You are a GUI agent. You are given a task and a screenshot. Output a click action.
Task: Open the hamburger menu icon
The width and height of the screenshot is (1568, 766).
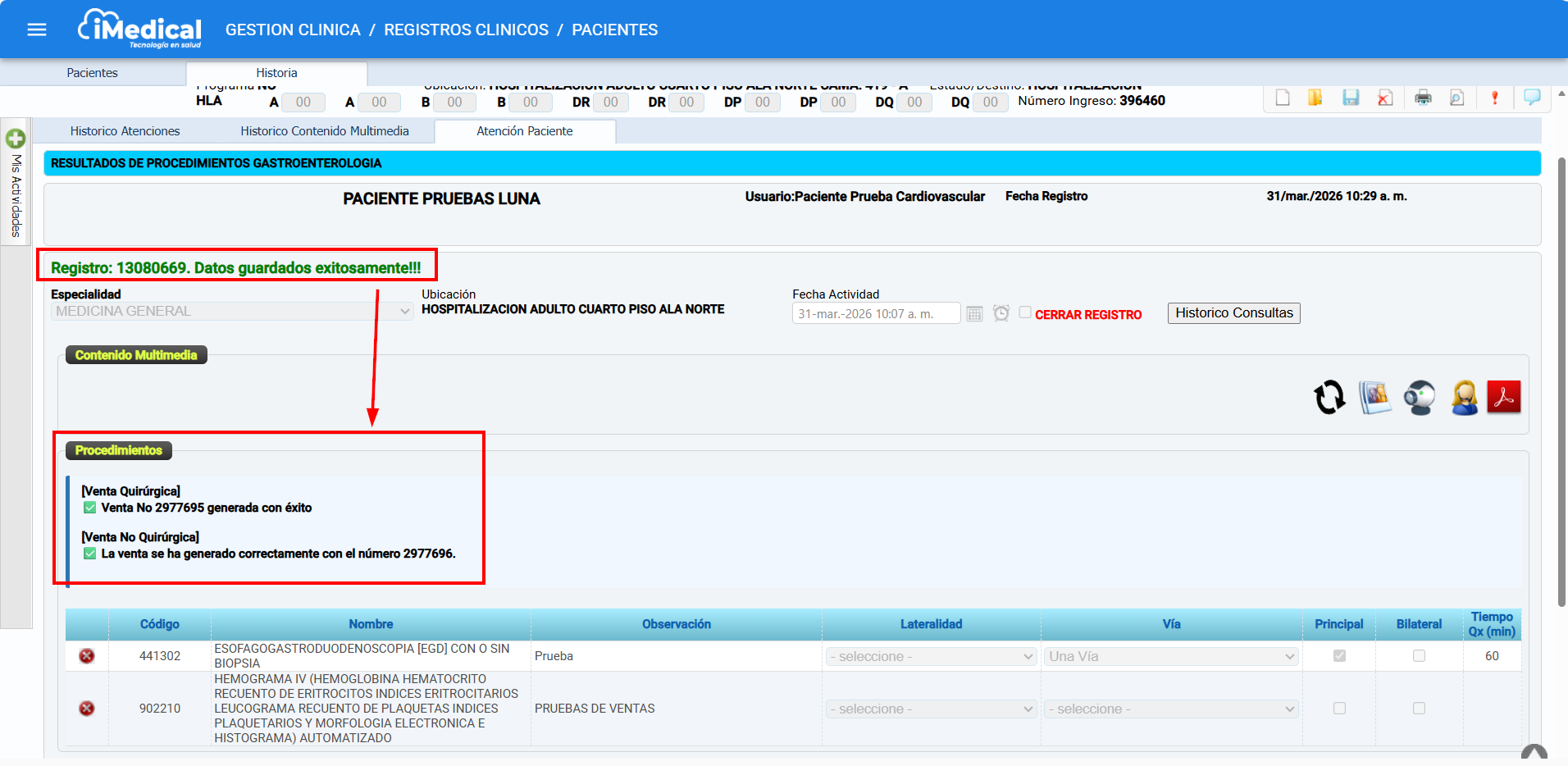coord(37,30)
